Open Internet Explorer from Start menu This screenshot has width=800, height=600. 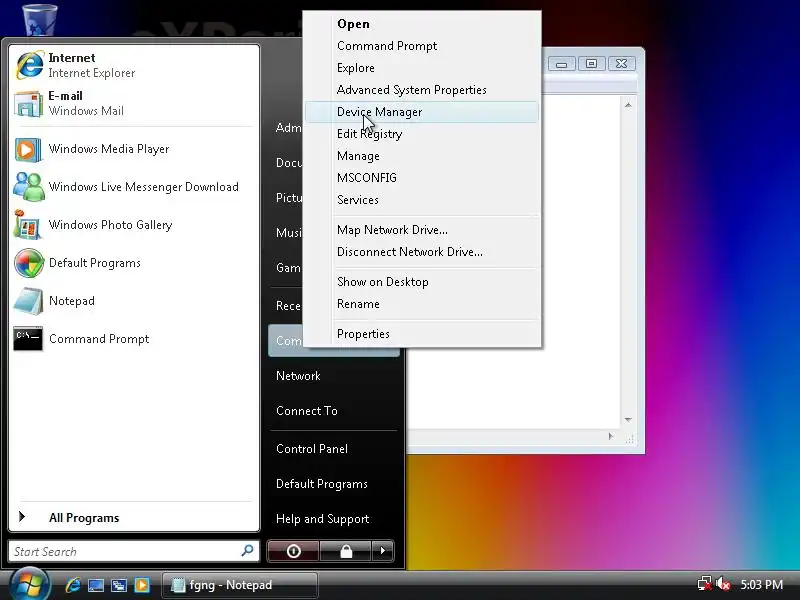point(134,65)
